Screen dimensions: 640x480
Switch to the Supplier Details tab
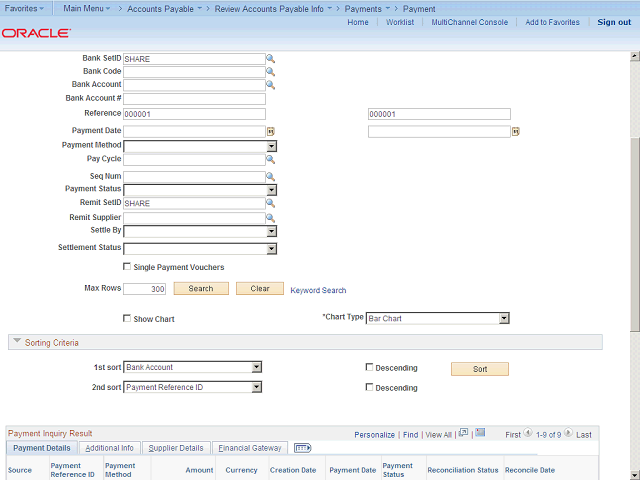(x=176, y=448)
